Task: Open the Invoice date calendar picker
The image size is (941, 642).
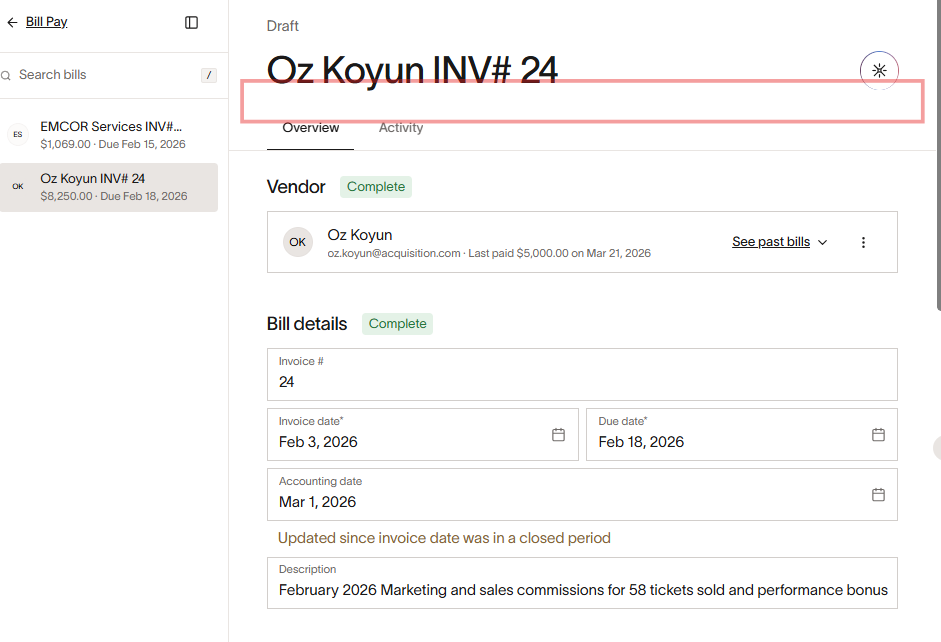Action: (558, 434)
